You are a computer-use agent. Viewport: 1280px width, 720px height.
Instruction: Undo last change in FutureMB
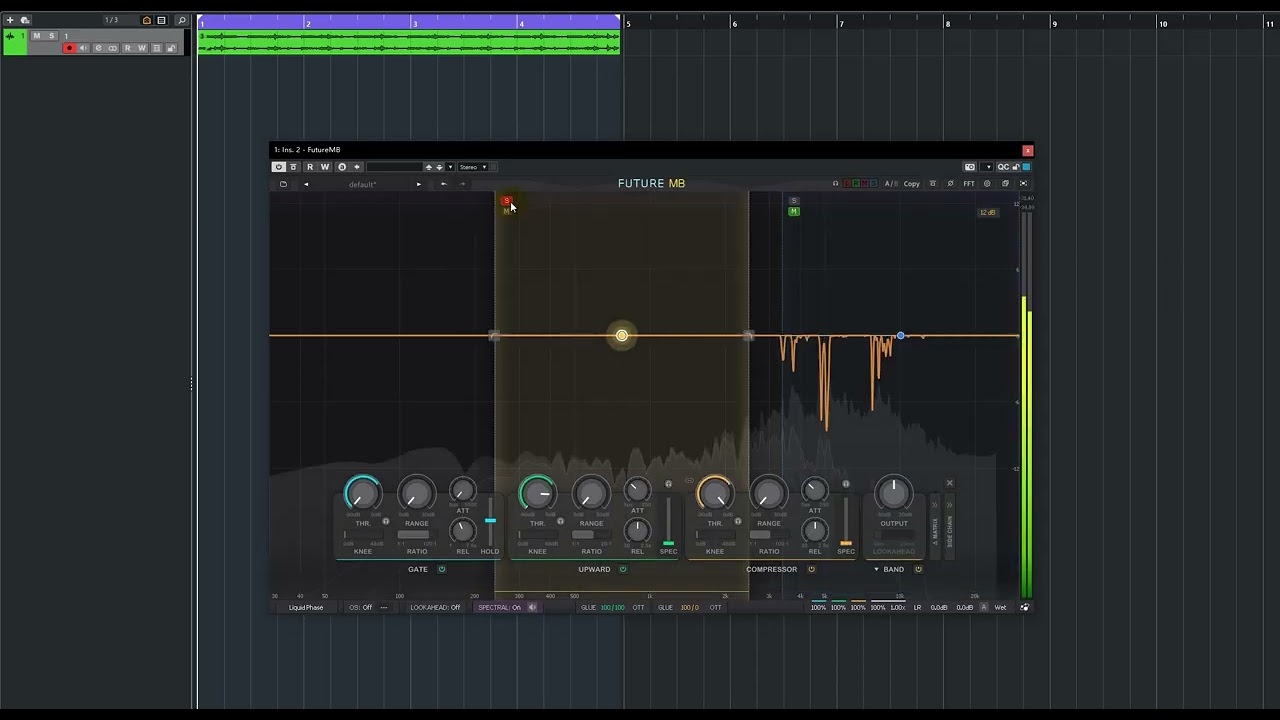444,184
